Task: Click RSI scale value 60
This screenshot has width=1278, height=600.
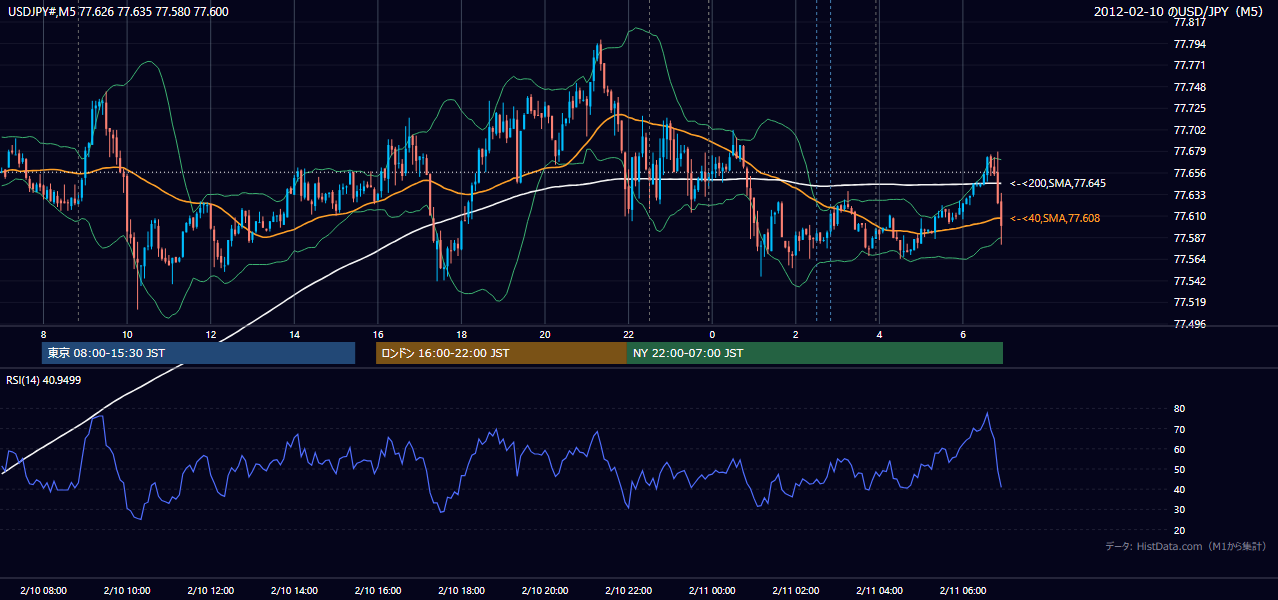Action: 1180,449
